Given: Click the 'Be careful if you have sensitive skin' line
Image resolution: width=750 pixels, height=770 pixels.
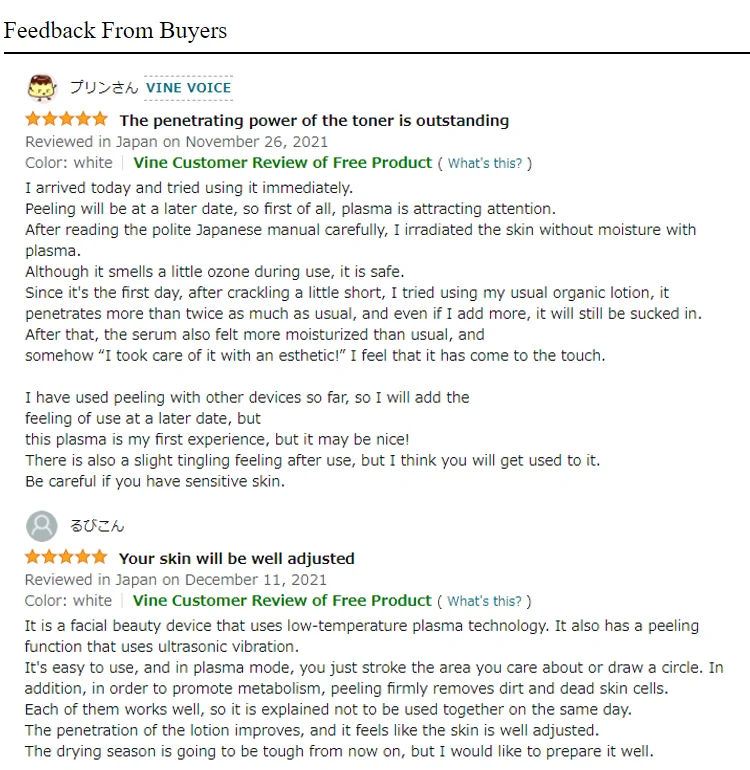Looking at the screenshot, I should point(155,481).
